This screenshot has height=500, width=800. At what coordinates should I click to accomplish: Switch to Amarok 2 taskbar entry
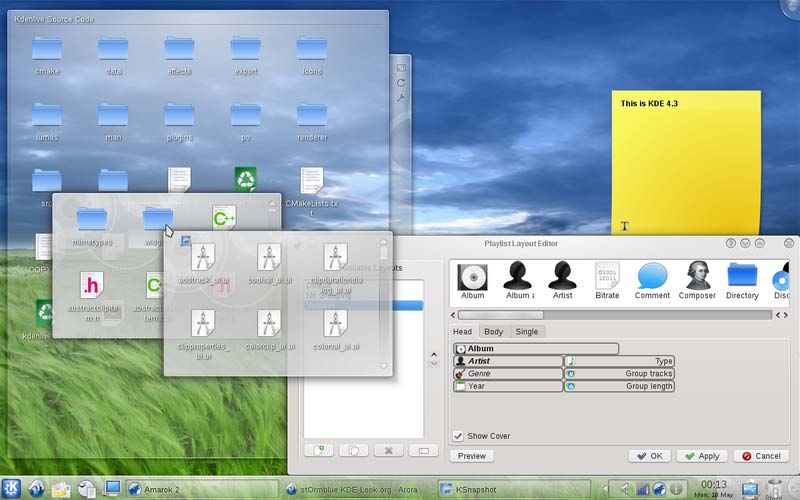point(202,489)
